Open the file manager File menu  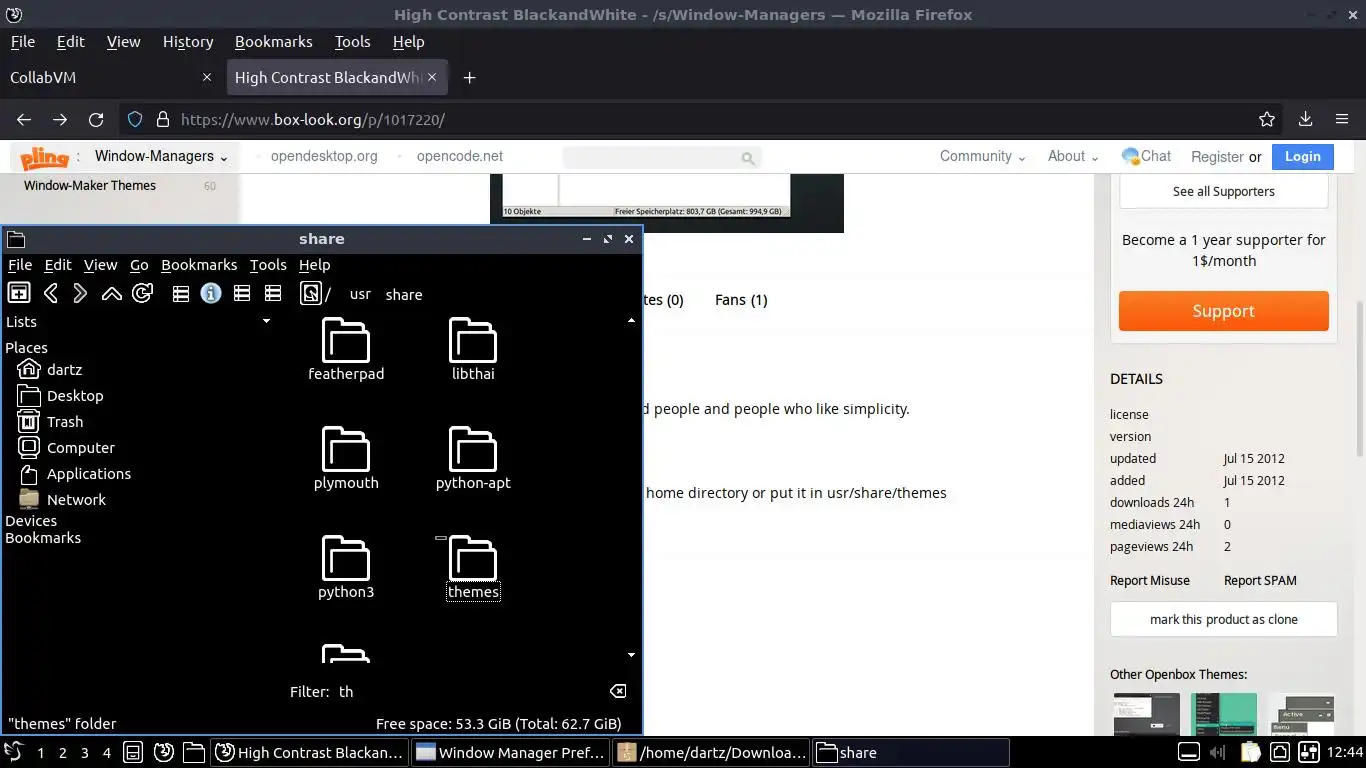point(20,265)
